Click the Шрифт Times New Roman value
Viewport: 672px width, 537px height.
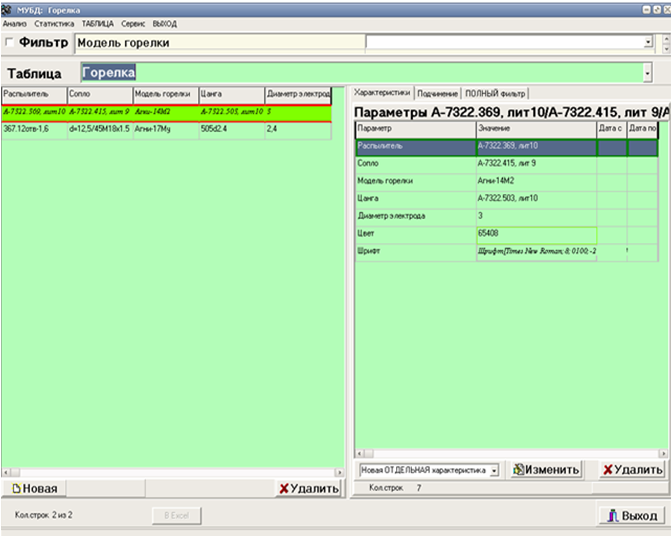point(536,252)
